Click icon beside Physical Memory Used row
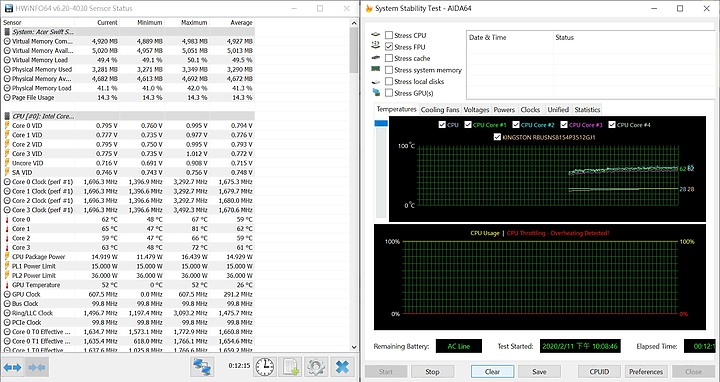This screenshot has width=720, height=382. pos(7,69)
